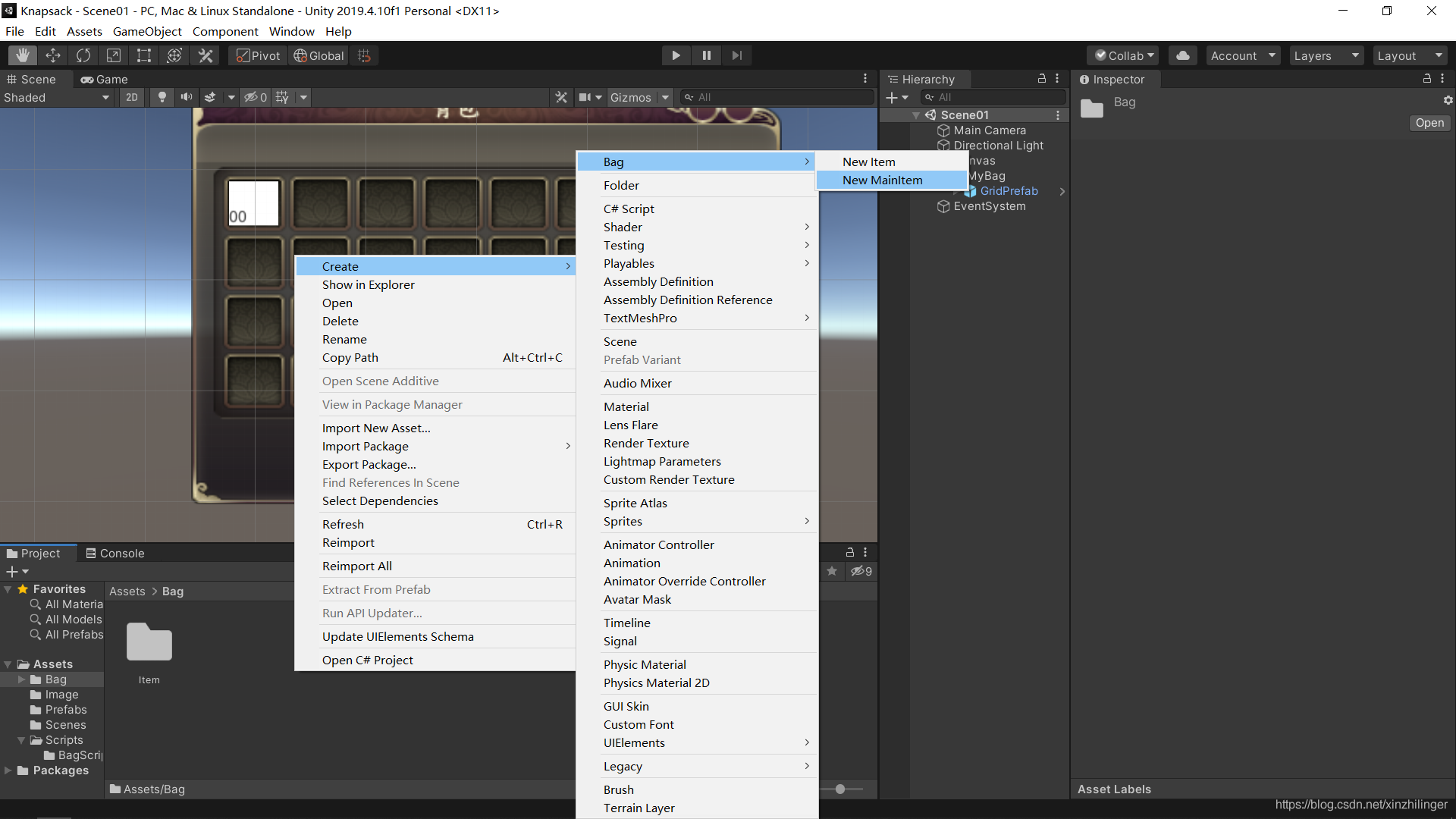Adjust the project icon size slider
This screenshot has width=1456, height=819.
(840, 789)
